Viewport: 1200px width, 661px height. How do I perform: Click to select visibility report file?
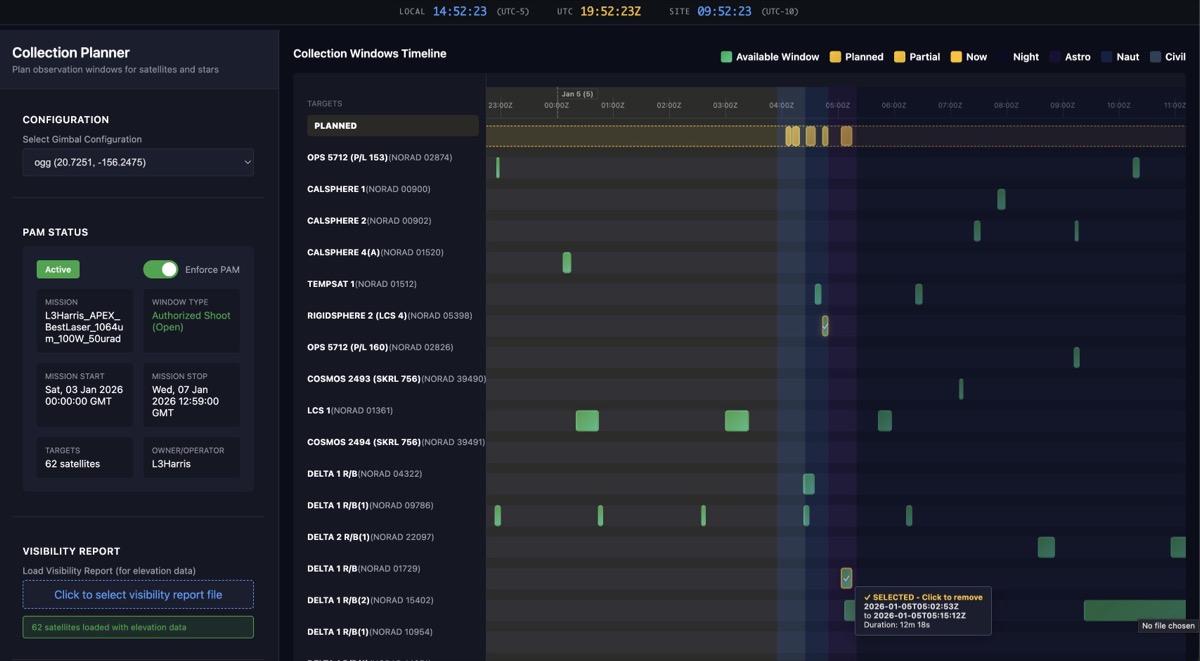tap(138, 594)
